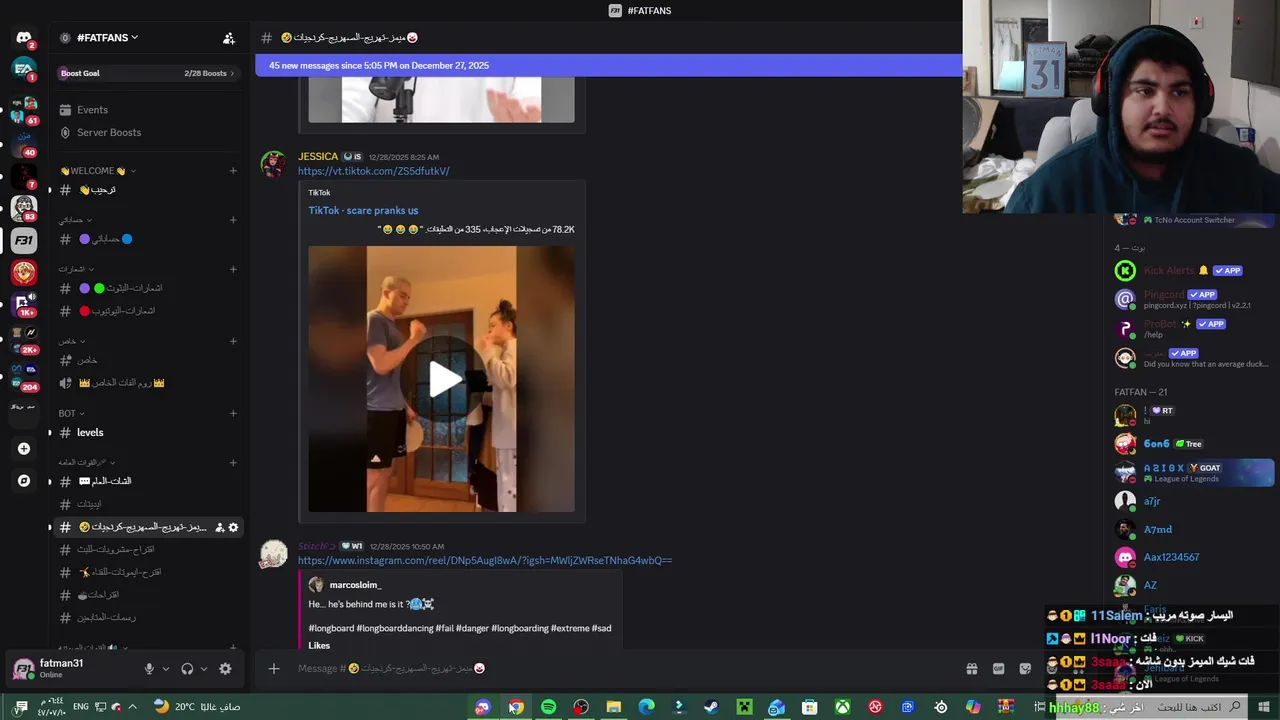The image size is (1280, 720).
Task: Click the weather 20°C widget on taskbar
Action: pyautogui.click(x=196, y=707)
